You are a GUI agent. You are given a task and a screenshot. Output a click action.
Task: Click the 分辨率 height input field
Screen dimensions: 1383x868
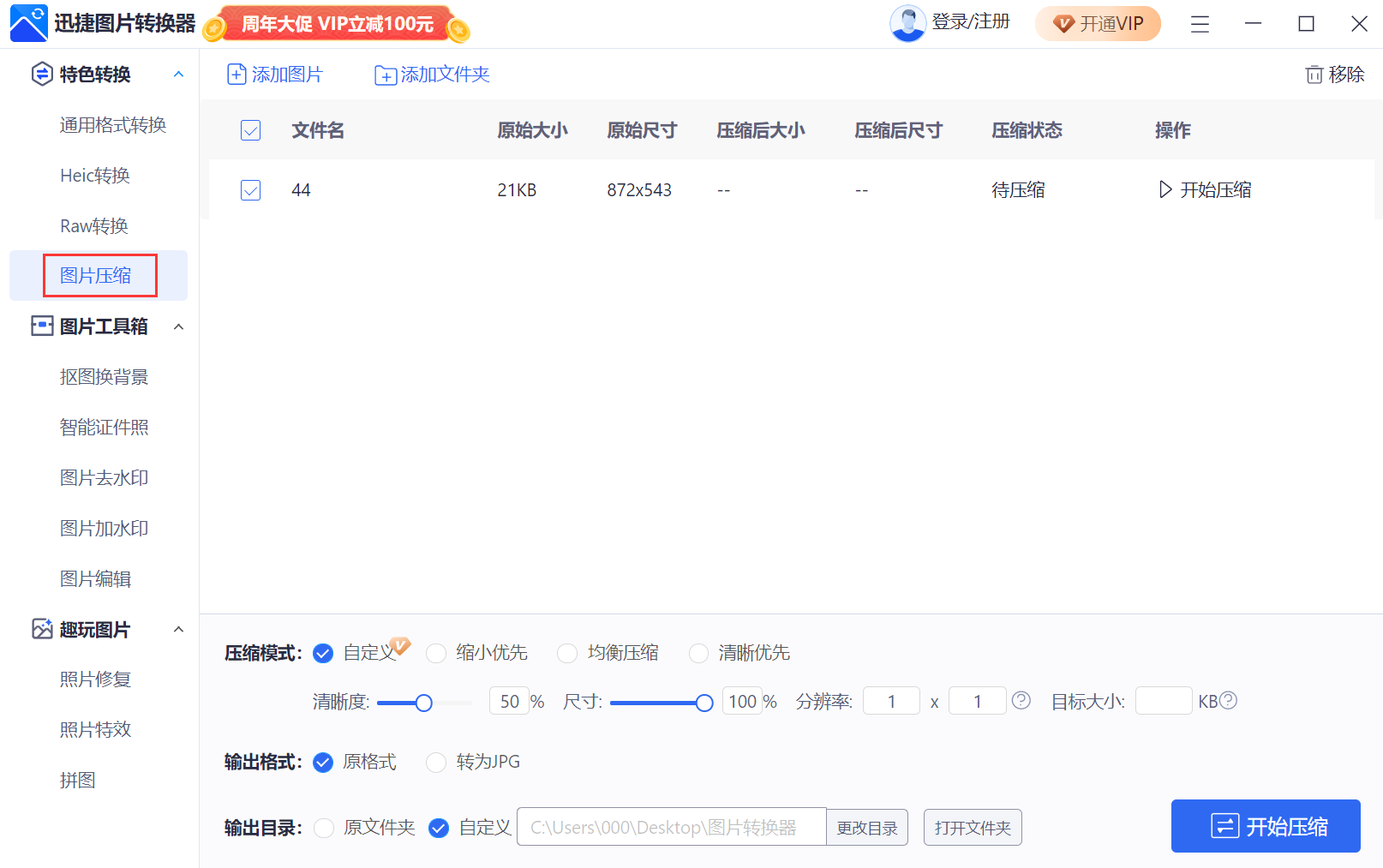click(x=977, y=702)
